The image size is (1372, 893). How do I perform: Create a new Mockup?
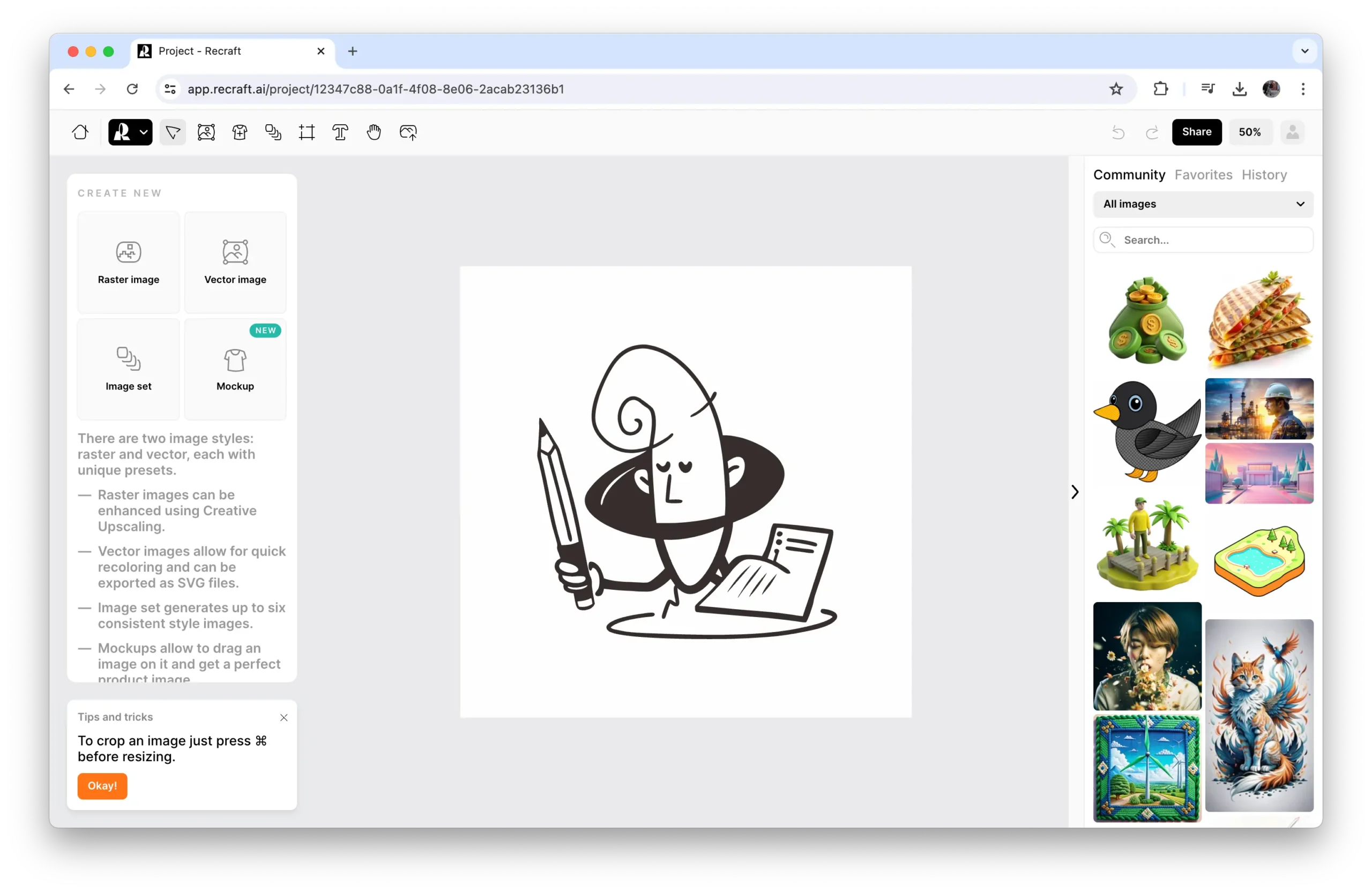click(x=235, y=369)
